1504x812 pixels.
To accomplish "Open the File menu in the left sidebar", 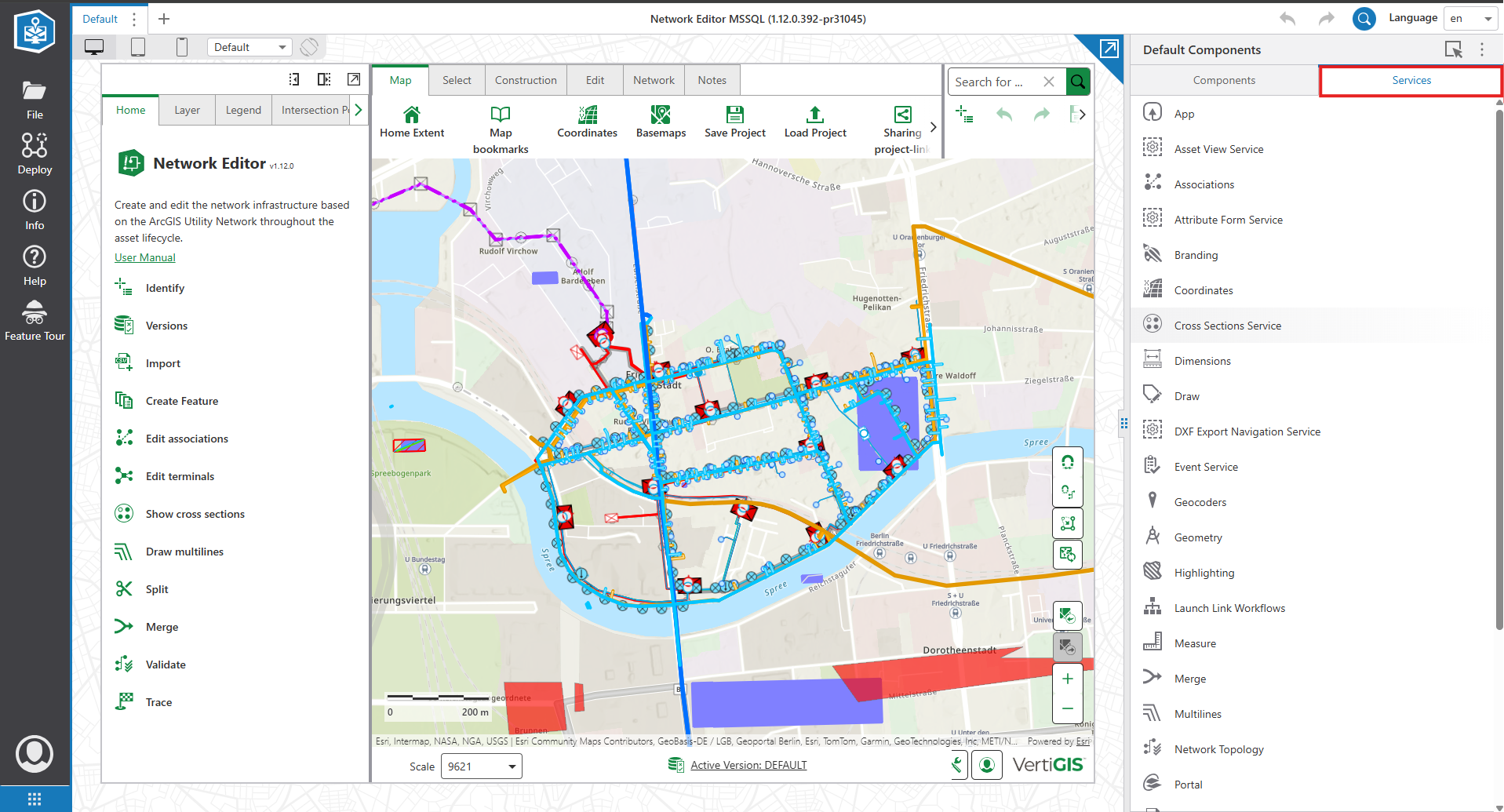I will (35, 100).
